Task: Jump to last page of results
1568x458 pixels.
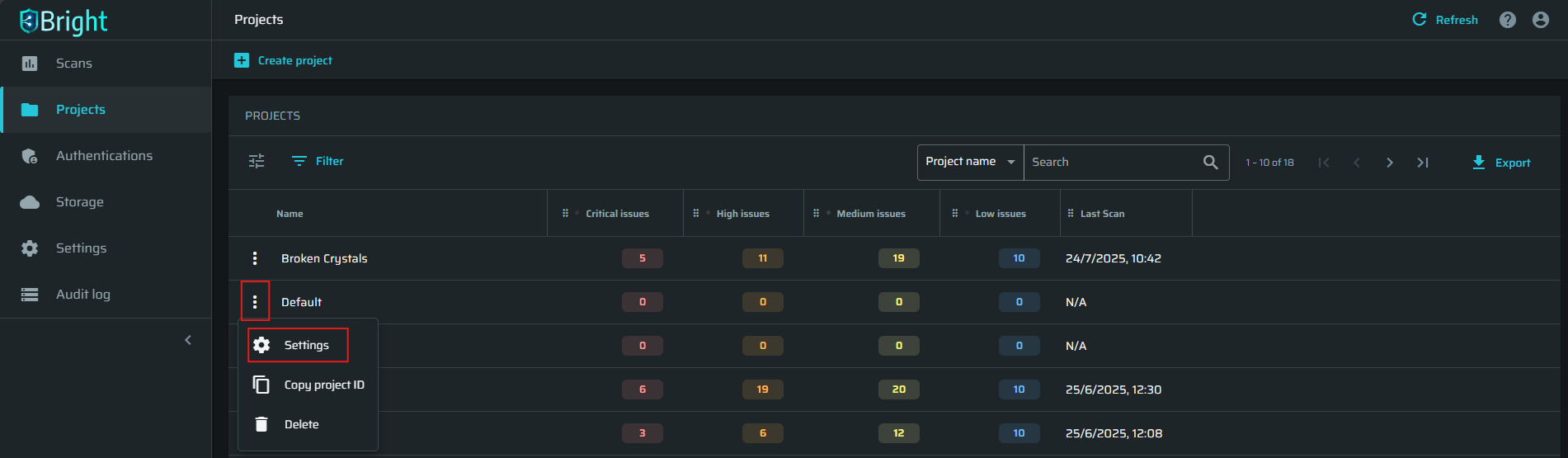Action: tap(1423, 163)
